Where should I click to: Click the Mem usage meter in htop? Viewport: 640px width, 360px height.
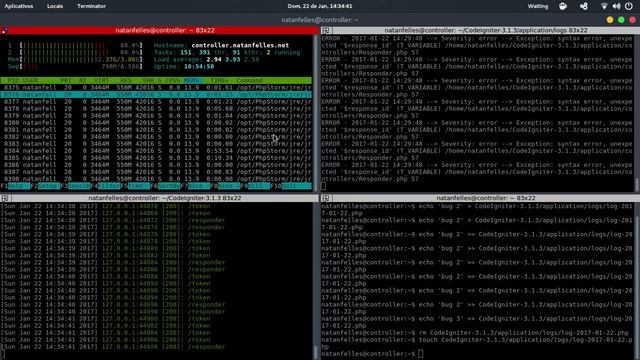(x=75, y=60)
